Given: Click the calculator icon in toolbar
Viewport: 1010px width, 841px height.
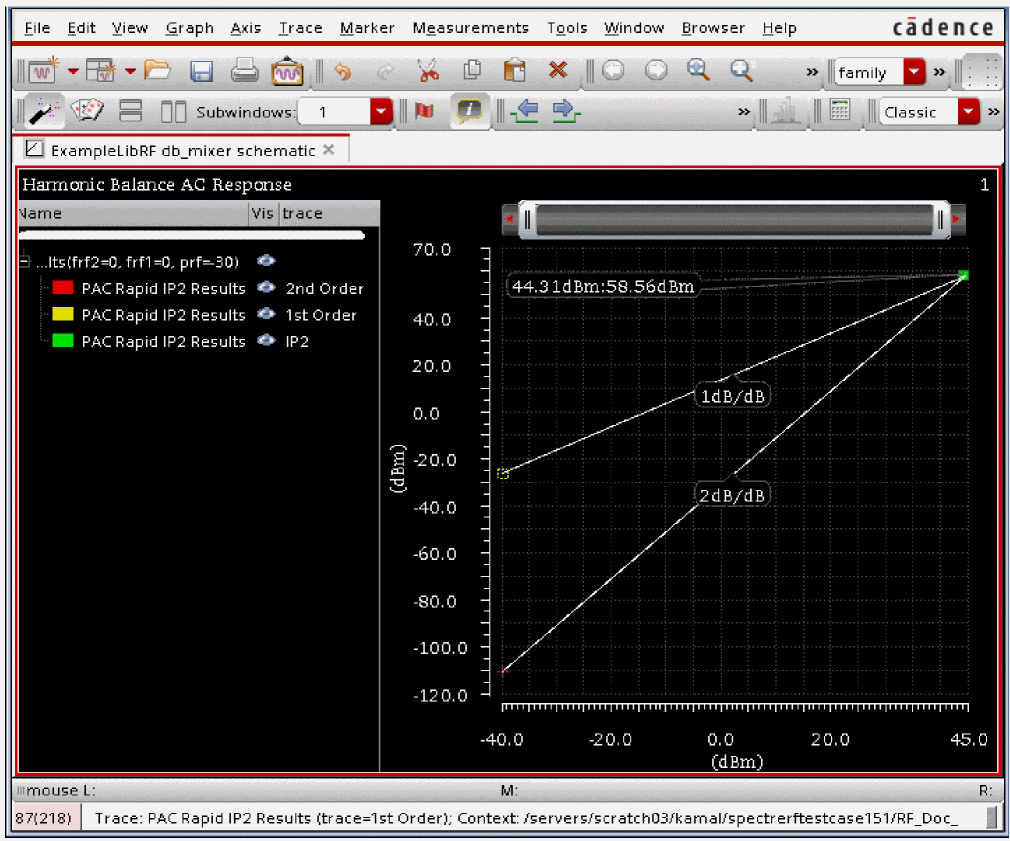Looking at the screenshot, I should point(840,112).
